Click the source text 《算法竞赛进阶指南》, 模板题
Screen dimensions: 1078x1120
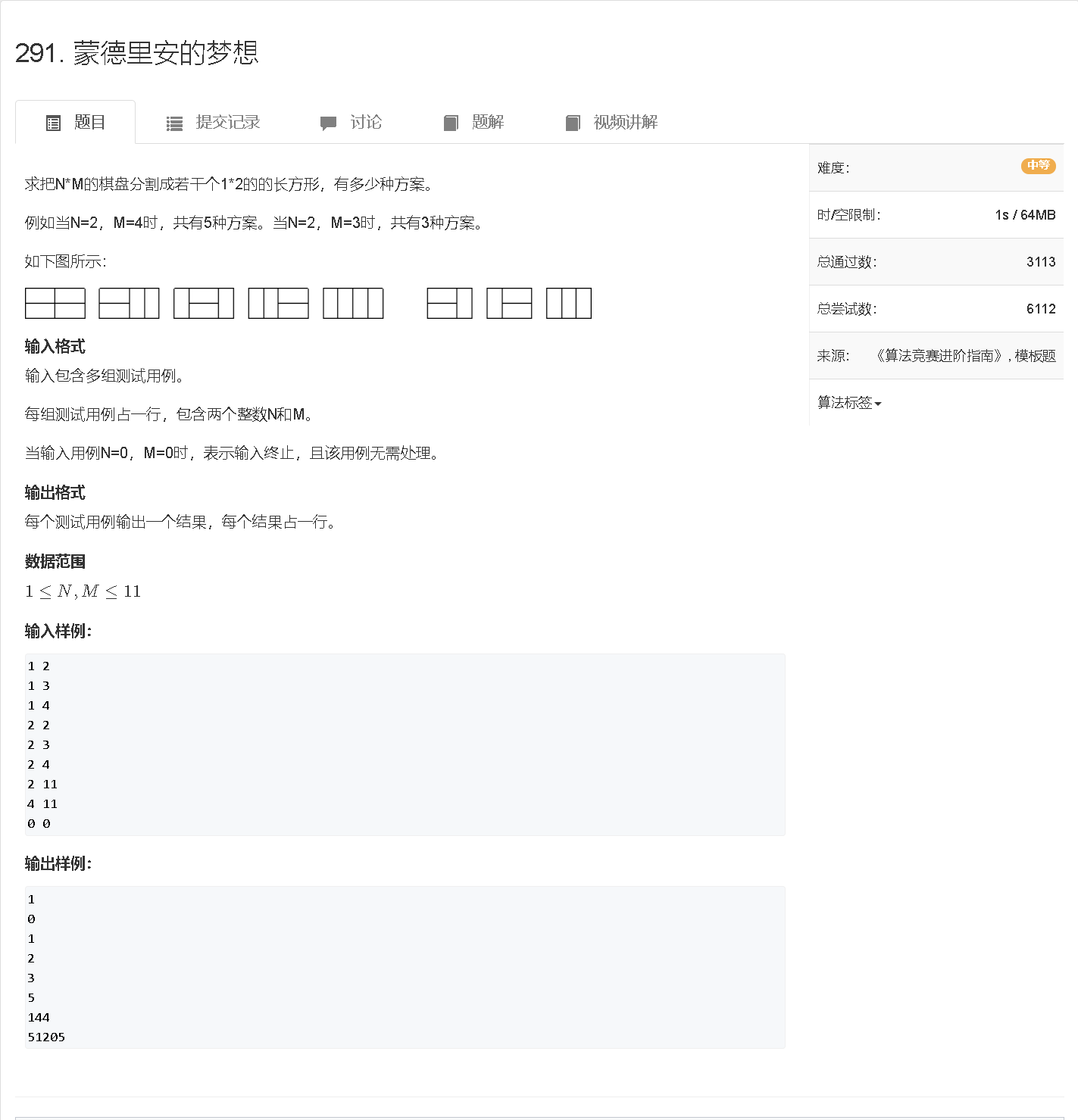(x=964, y=356)
